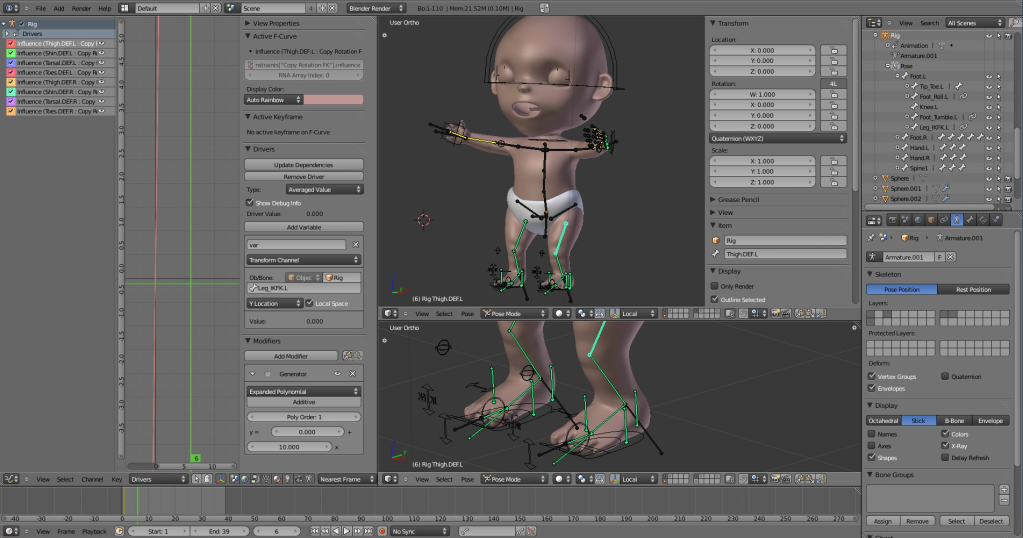Toggle Outline Selected checkbox
Screen dimensions: 1023x538
715,299
